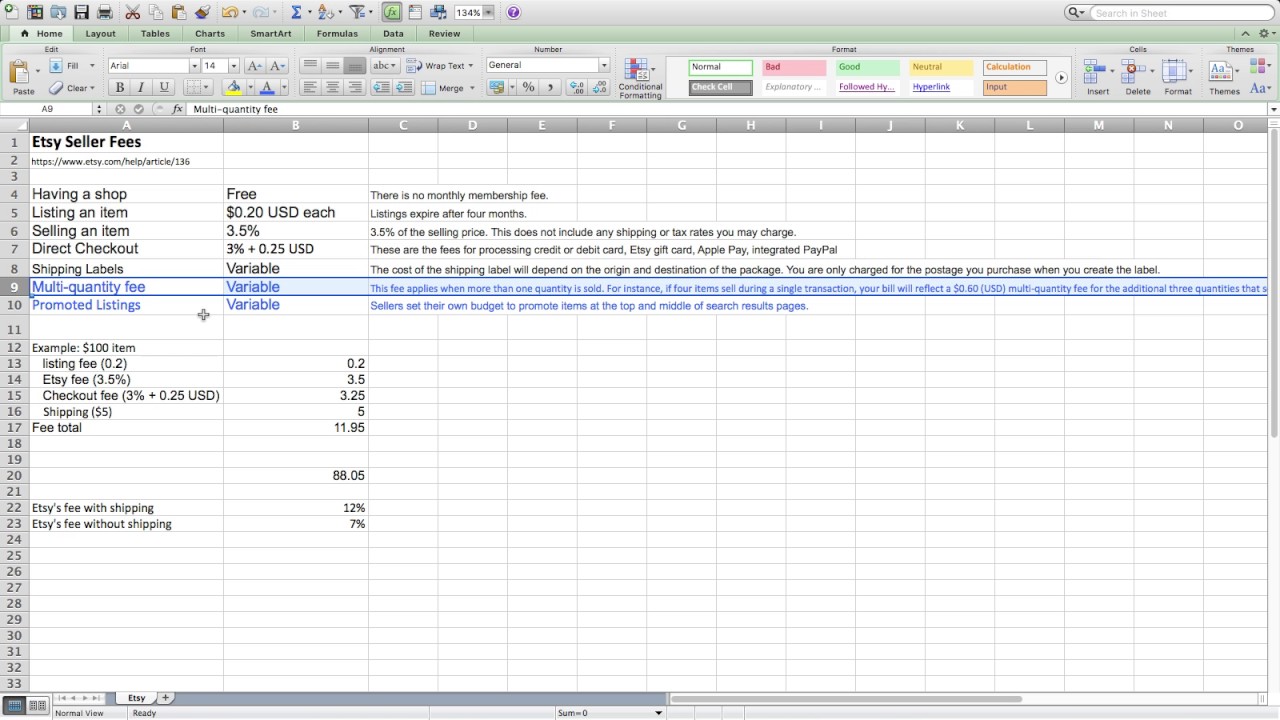Click Paste button in Edit group
The height and width of the screenshot is (720, 1280).
click(x=22, y=78)
